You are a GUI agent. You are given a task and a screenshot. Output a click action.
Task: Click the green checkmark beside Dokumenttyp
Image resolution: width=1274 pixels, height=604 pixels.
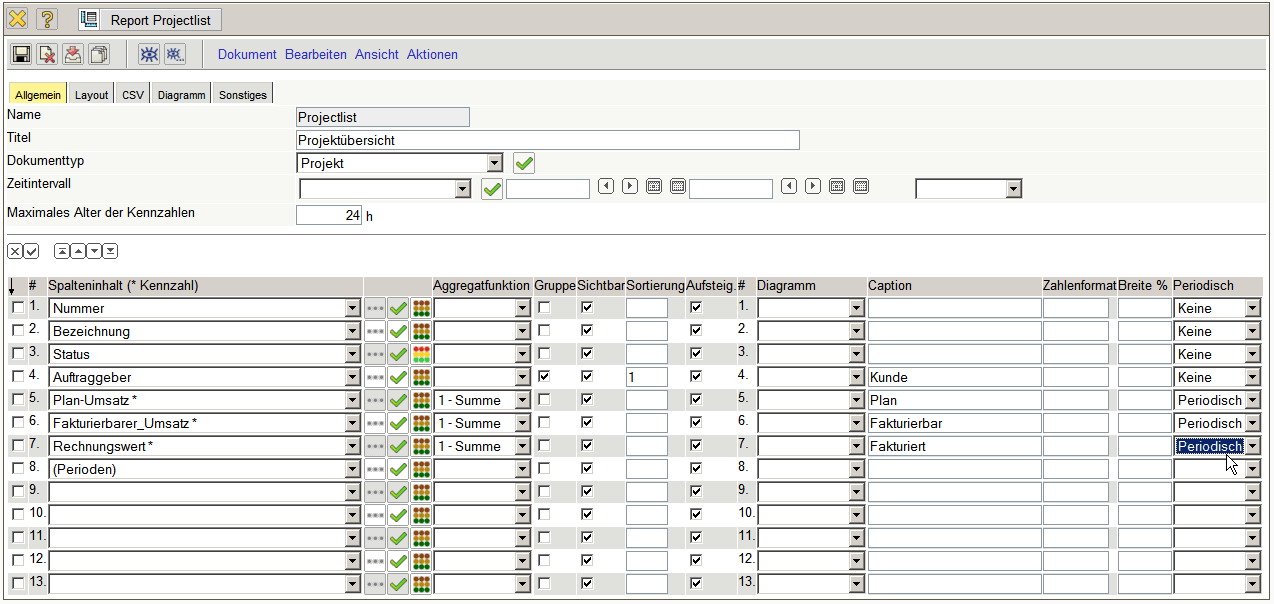(524, 162)
